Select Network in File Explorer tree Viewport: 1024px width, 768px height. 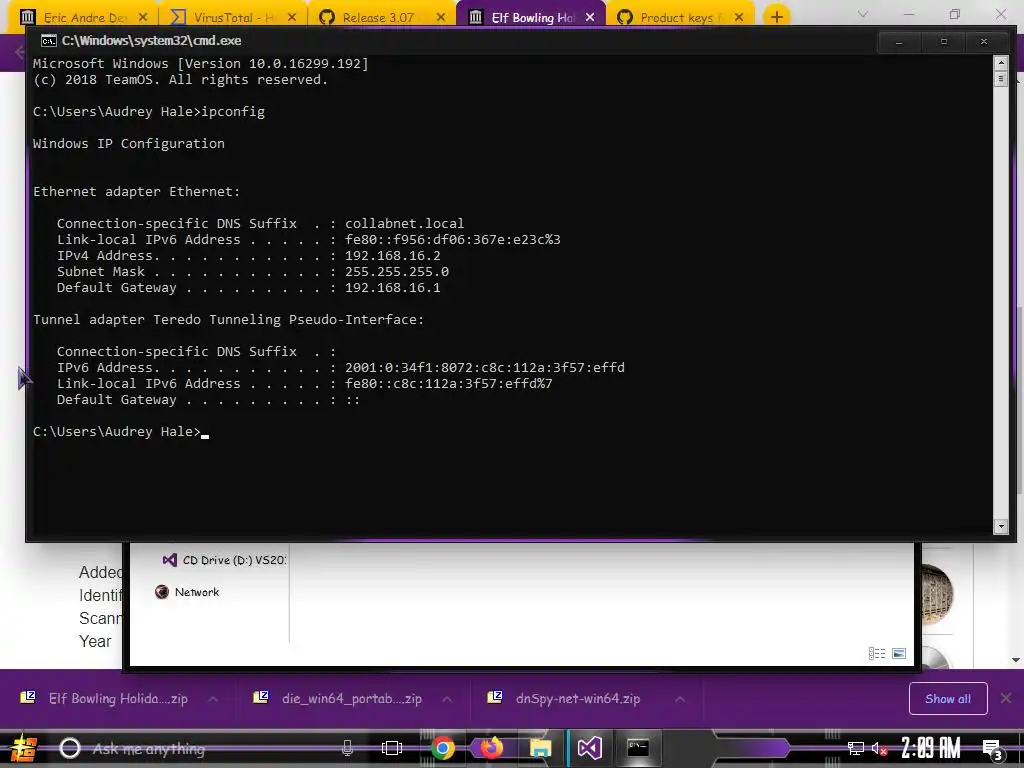[x=188, y=592]
